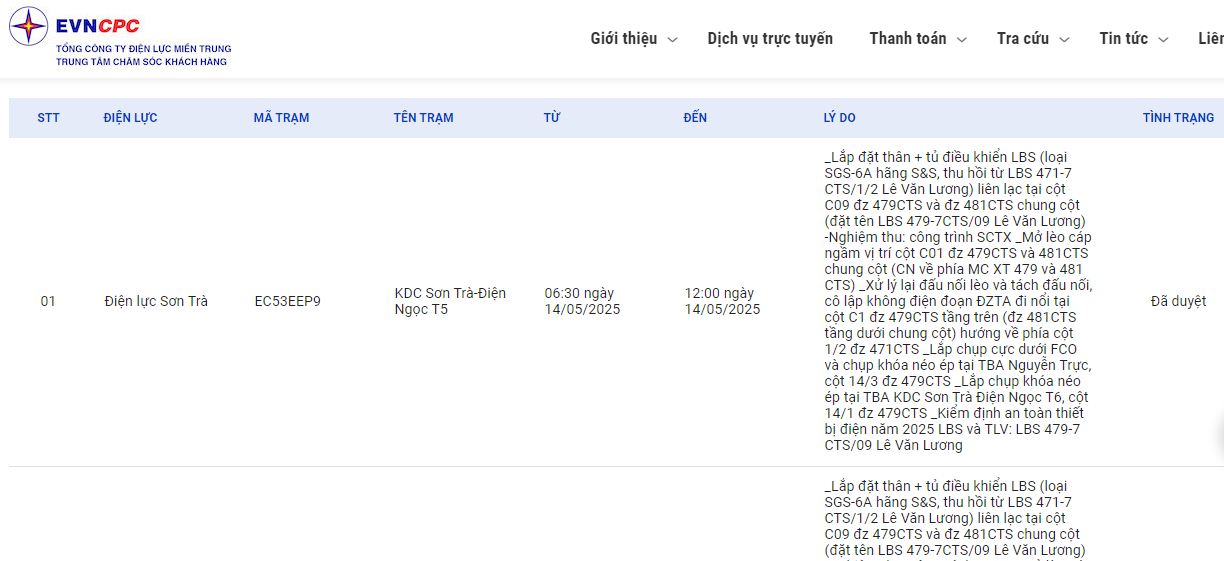Click the Lý do column header
Image resolution: width=1224 pixels, height=561 pixels.
839,118
